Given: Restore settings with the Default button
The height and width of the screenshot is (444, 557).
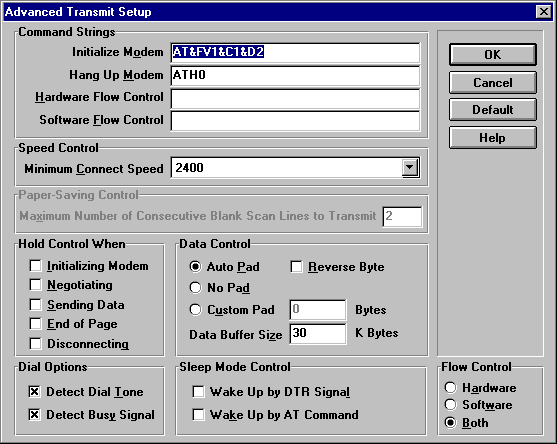Looking at the screenshot, I should pyautogui.click(x=492, y=110).
